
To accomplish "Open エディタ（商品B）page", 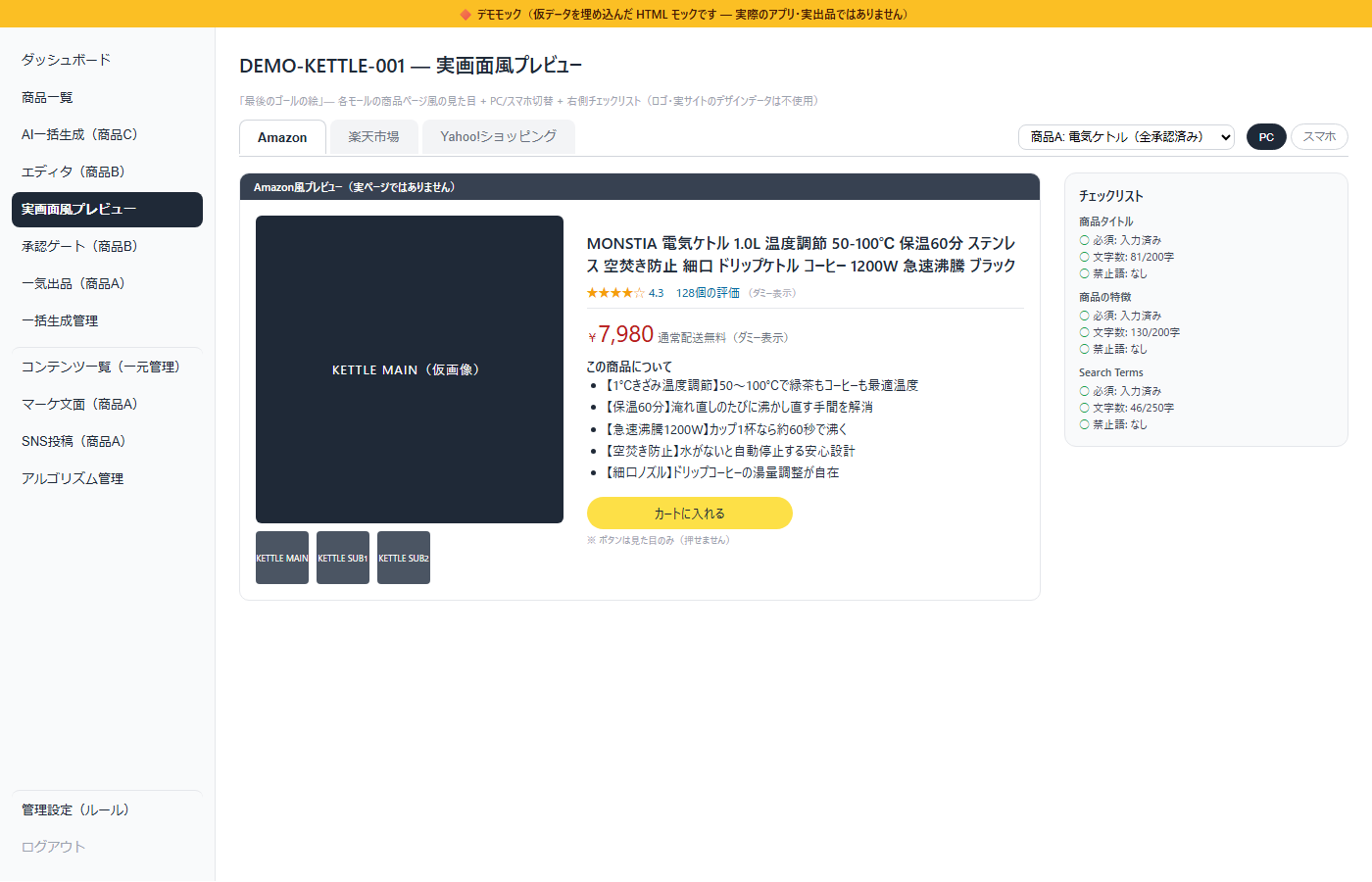I will (x=107, y=172).
